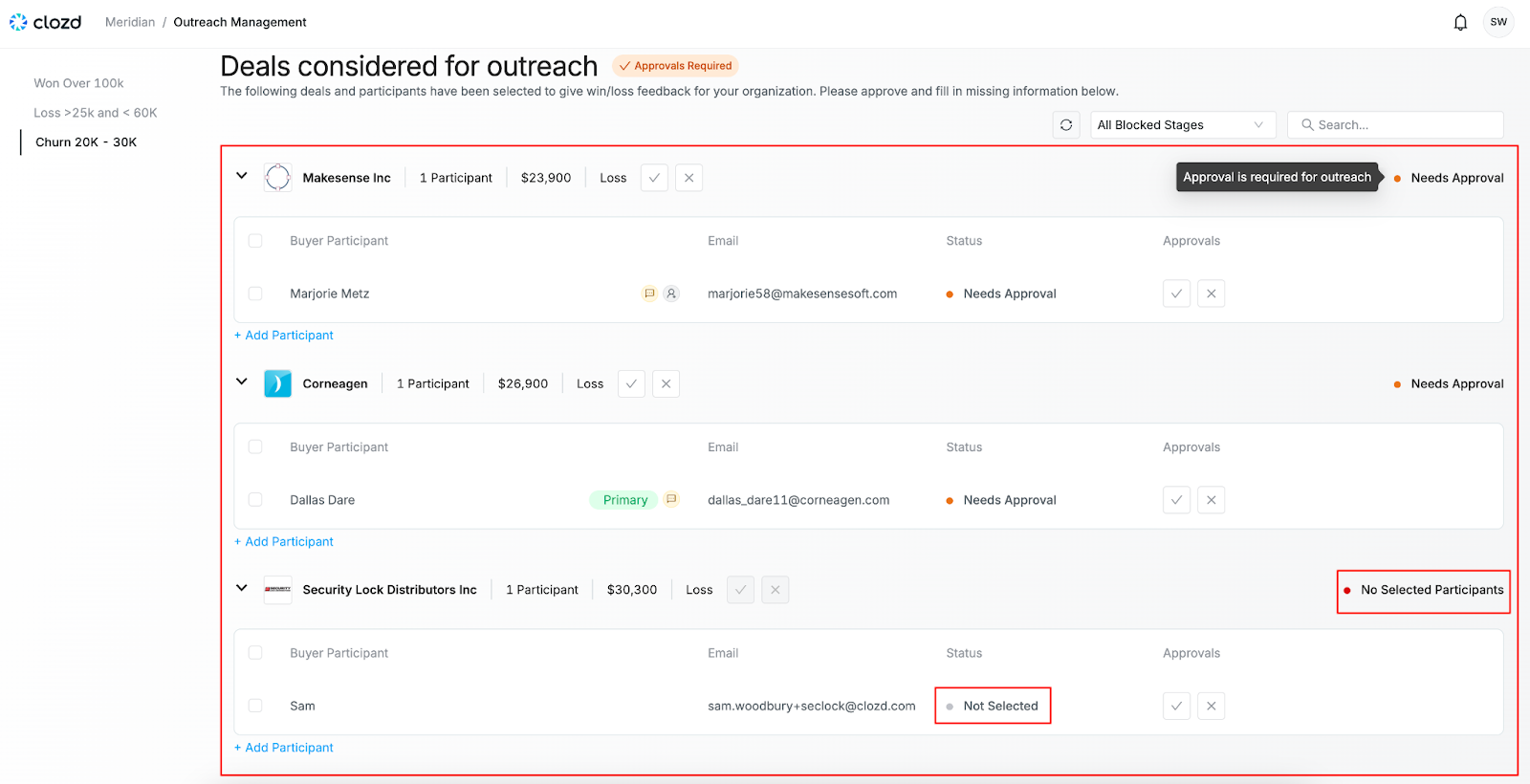Open the comment icon on Marjorie Metz's row
The width and height of the screenshot is (1530, 784).
pos(649,294)
